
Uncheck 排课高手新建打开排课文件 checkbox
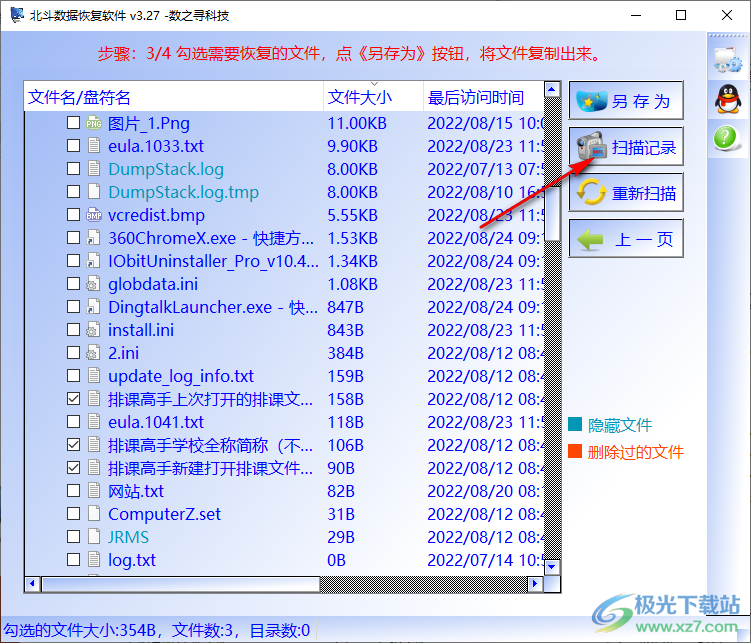click(73, 468)
